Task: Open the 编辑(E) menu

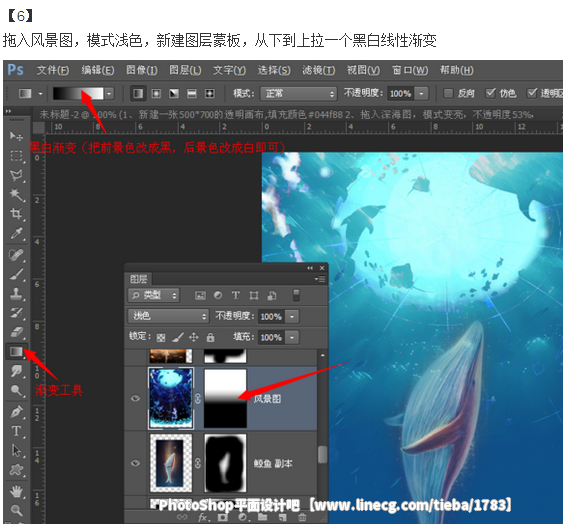Action: click(x=98, y=70)
